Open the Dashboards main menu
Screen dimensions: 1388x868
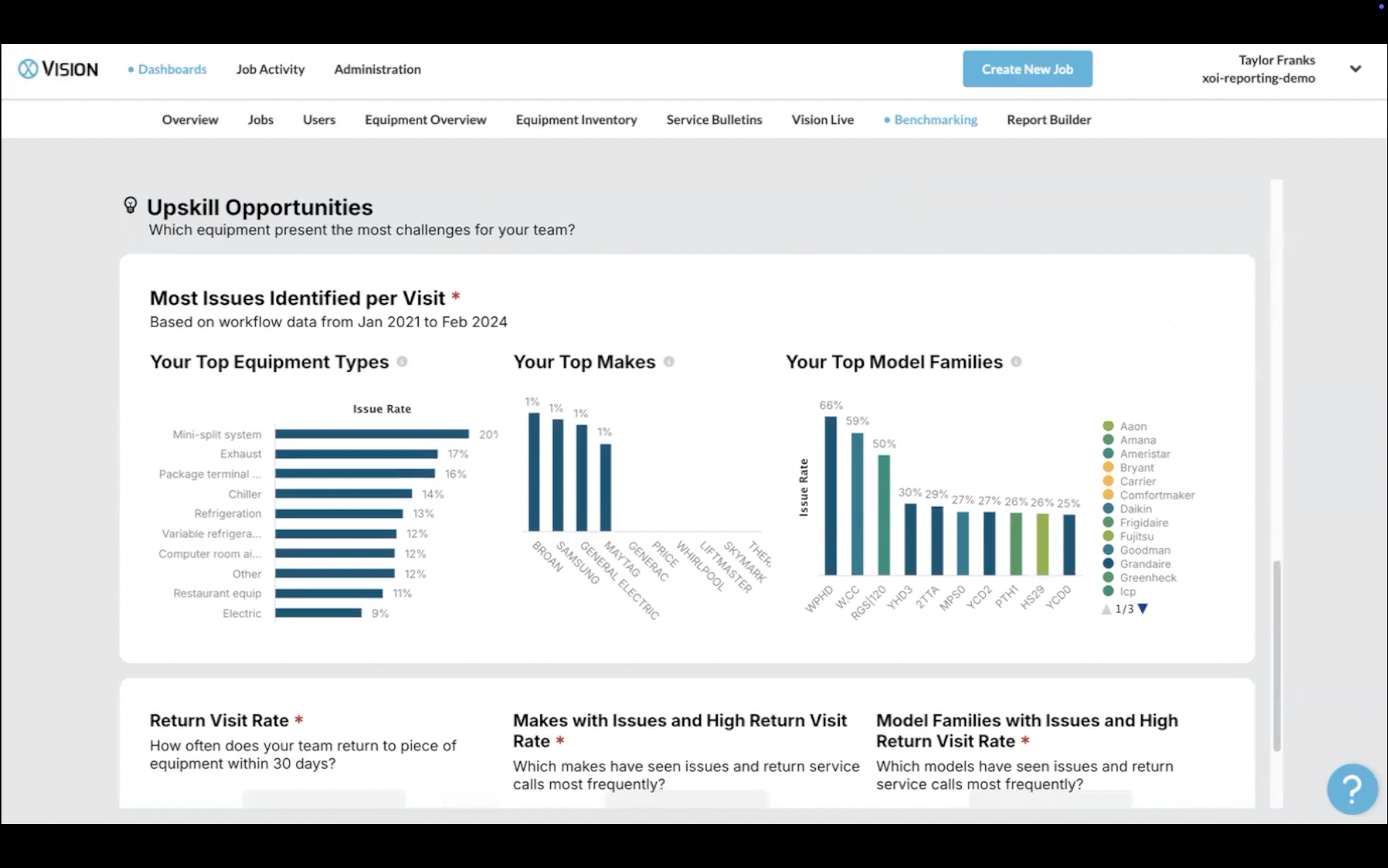coord(172,69)
